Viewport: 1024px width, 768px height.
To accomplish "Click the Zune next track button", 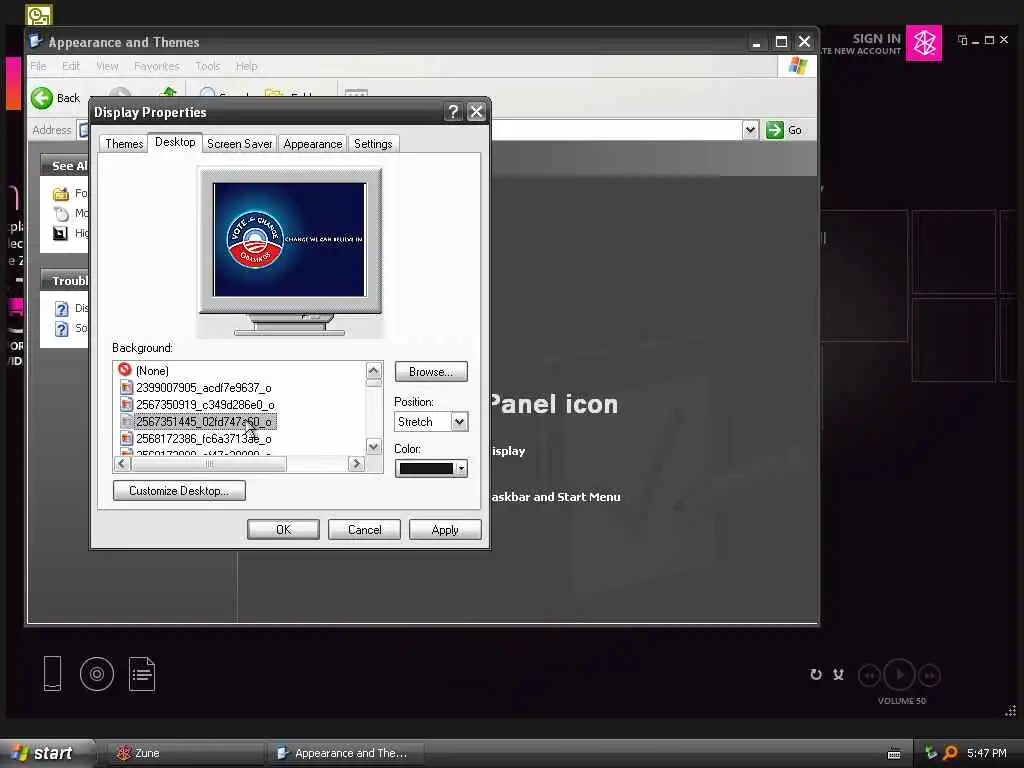I will (x=929, y=675).
